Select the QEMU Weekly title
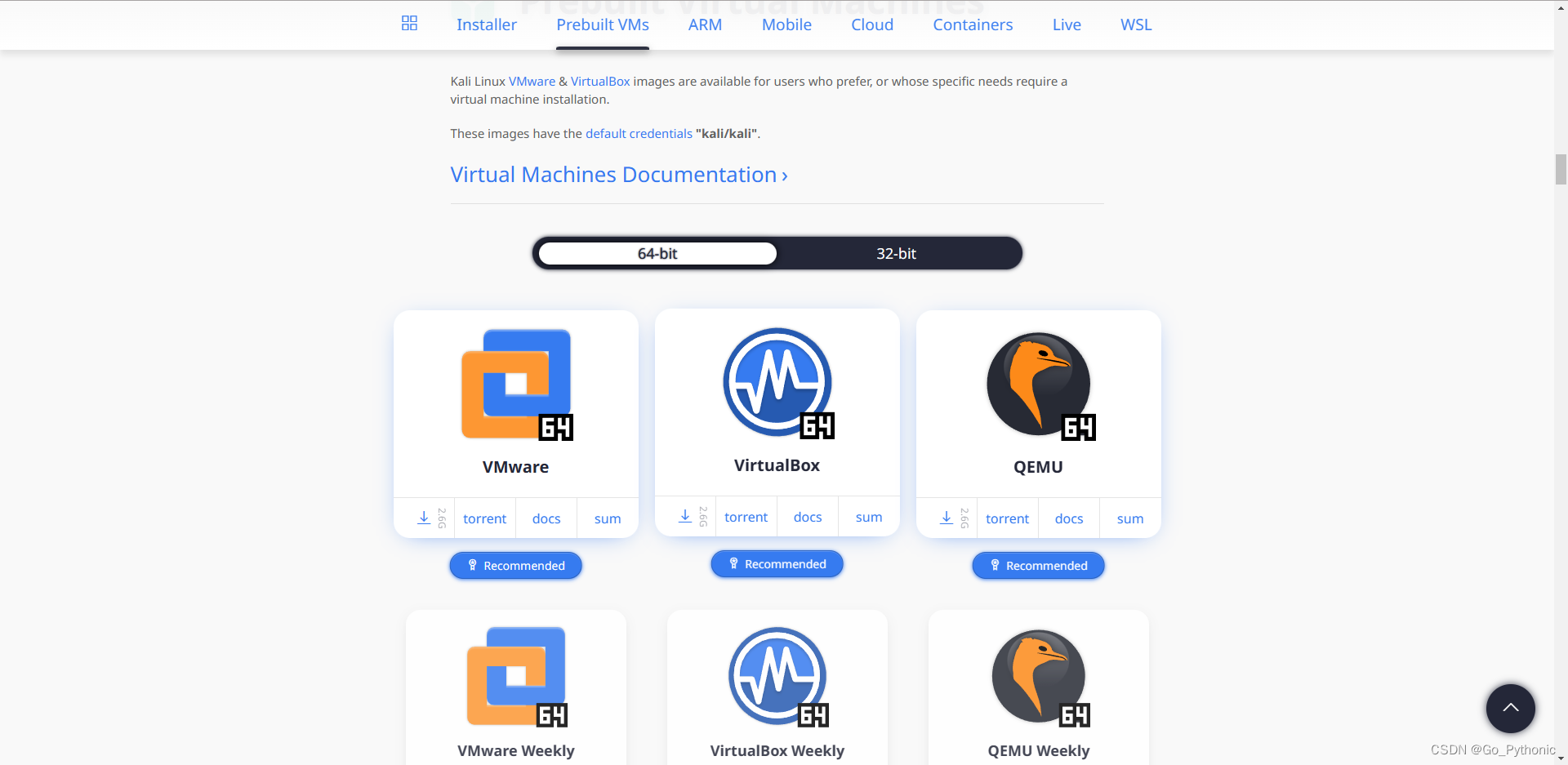This screenshot has width=1568, height=765. [x=1039, y=750]
